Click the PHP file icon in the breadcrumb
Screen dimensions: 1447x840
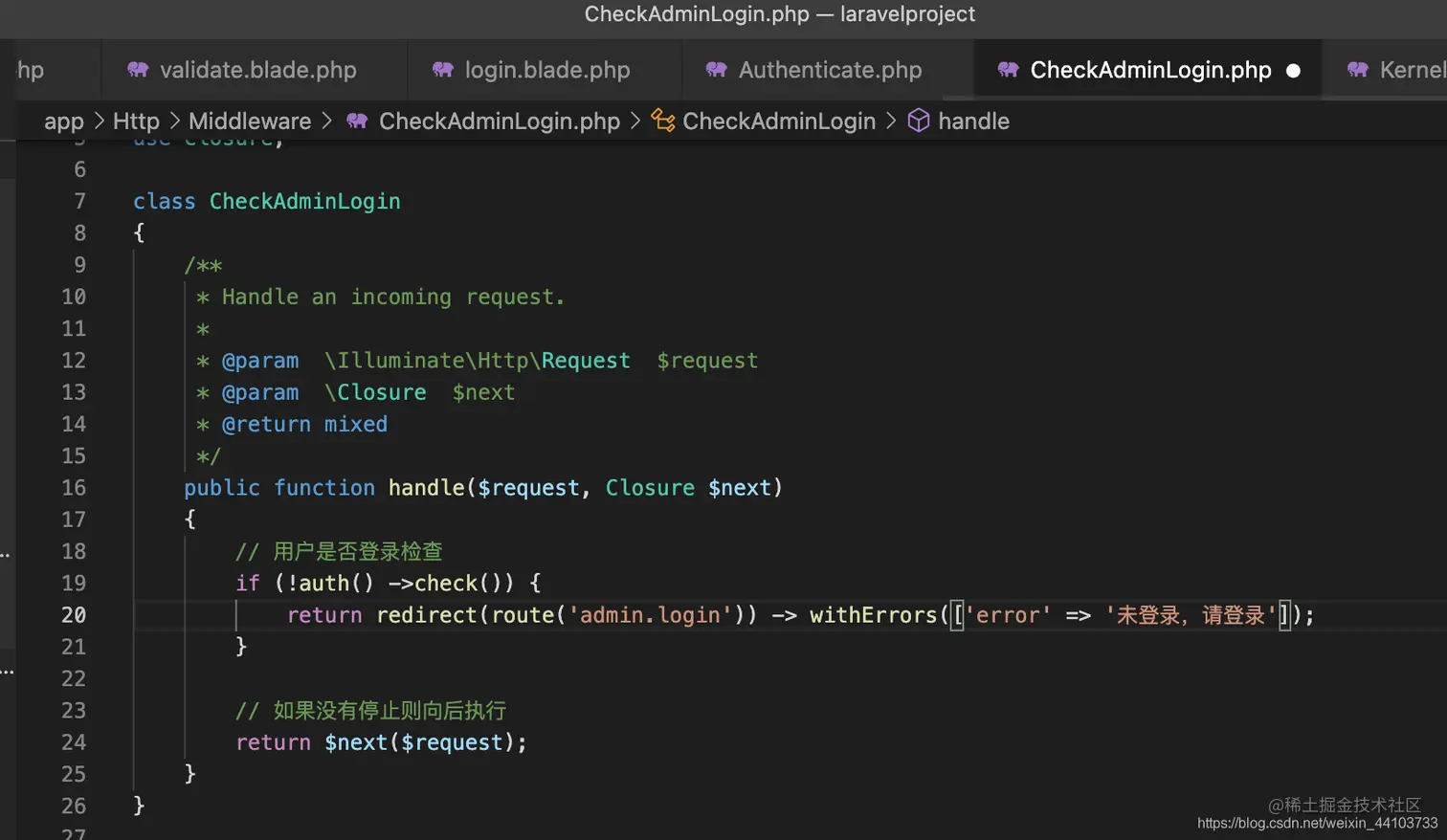357,121
